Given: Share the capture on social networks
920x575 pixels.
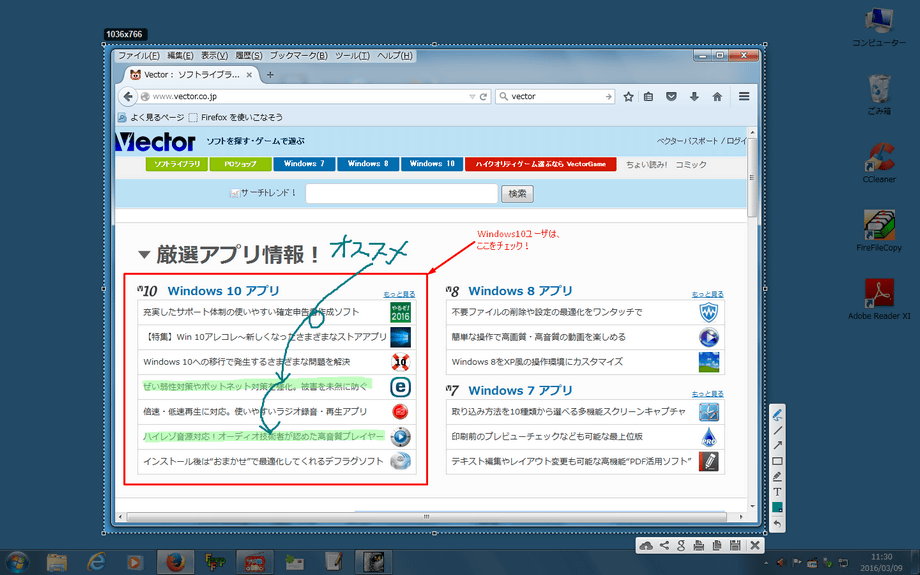Looking at the screenshot, I should pyautogui.click(x=664, y=546).
